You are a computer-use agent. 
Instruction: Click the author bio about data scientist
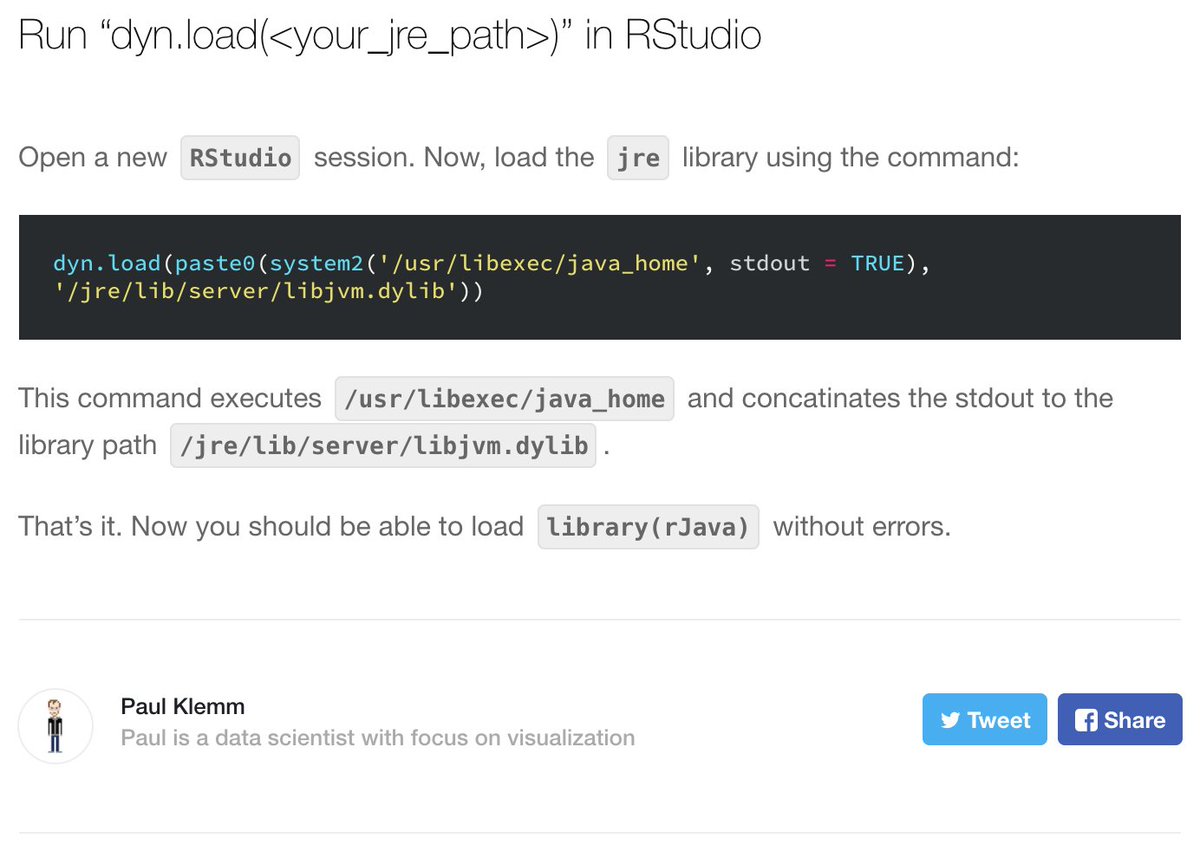377,738
